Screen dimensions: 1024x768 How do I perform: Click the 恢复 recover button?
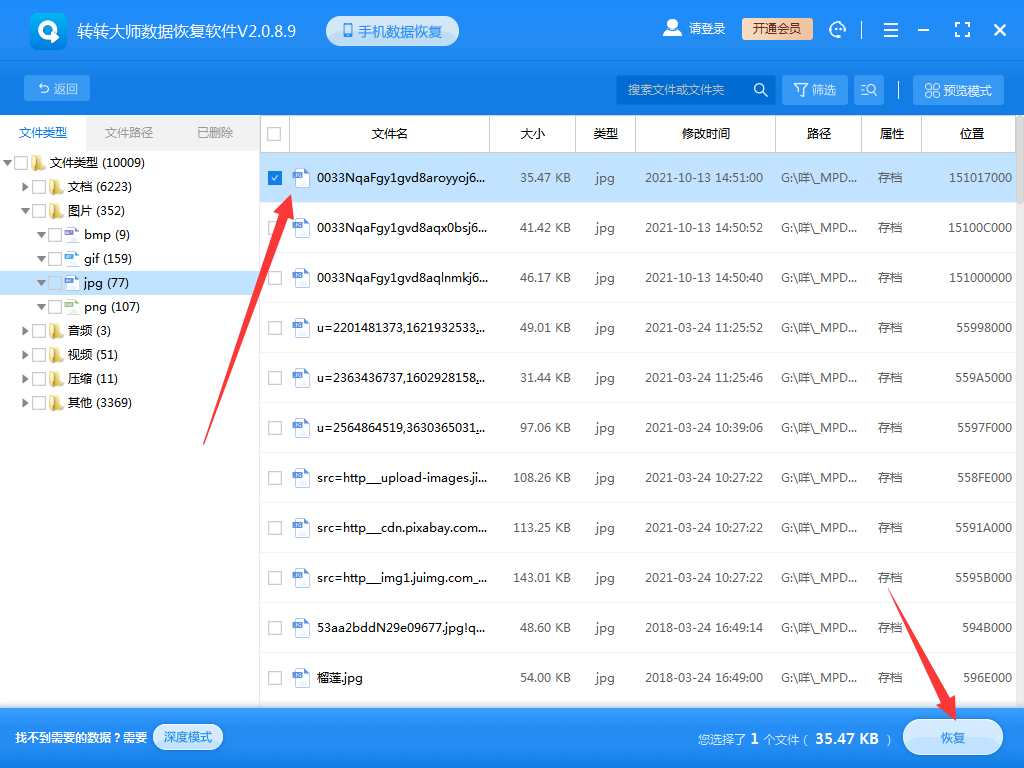953,736
